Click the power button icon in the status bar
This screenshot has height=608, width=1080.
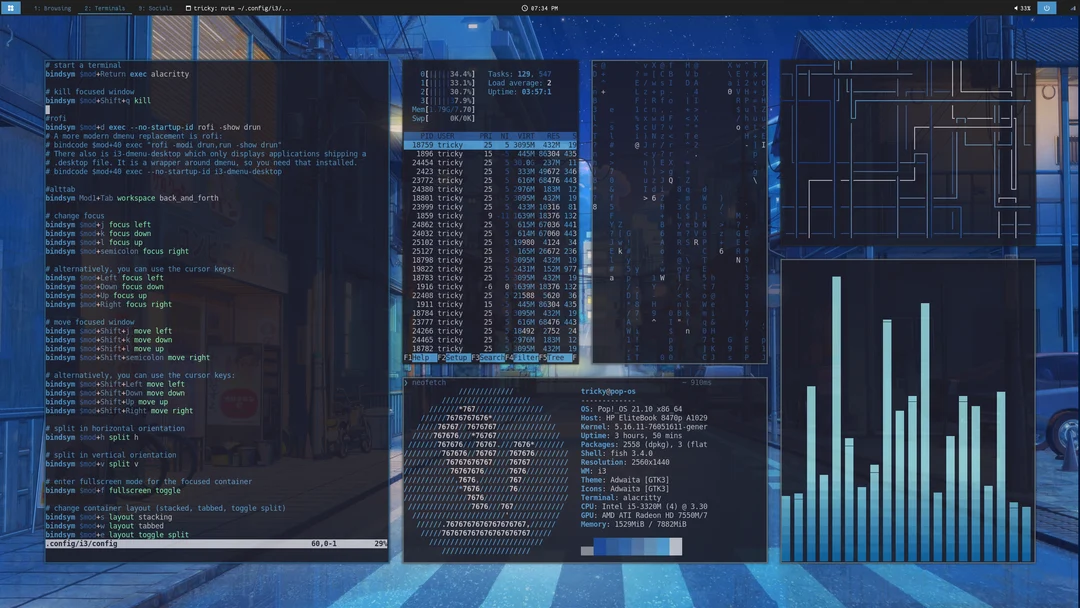point(1047,8)
